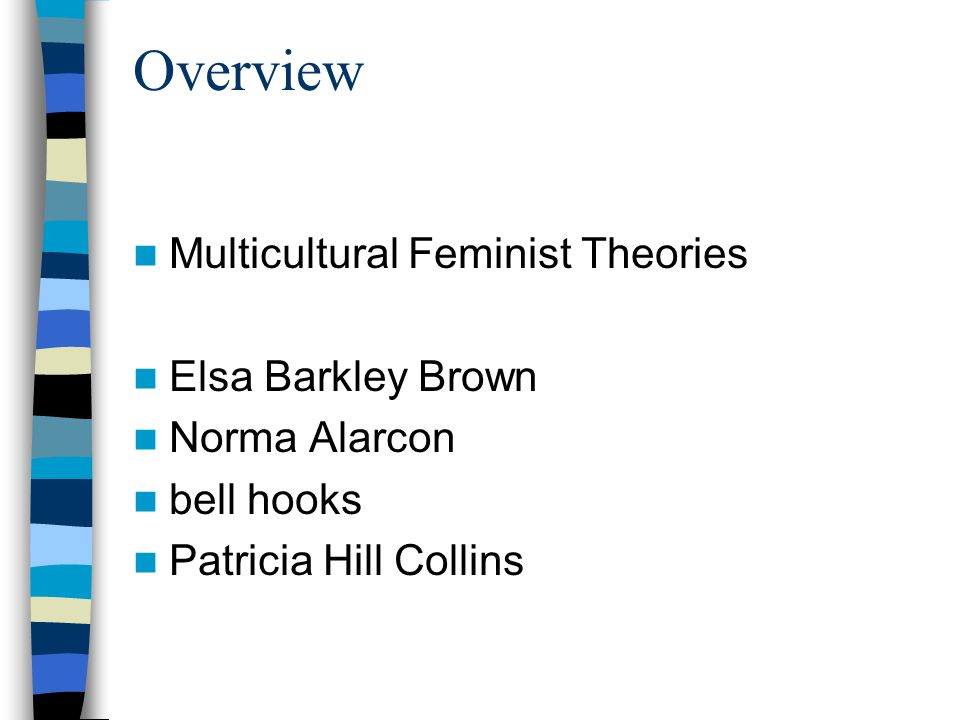Click the Overview slide title
The image size is (960, 720).
point(249,71)
